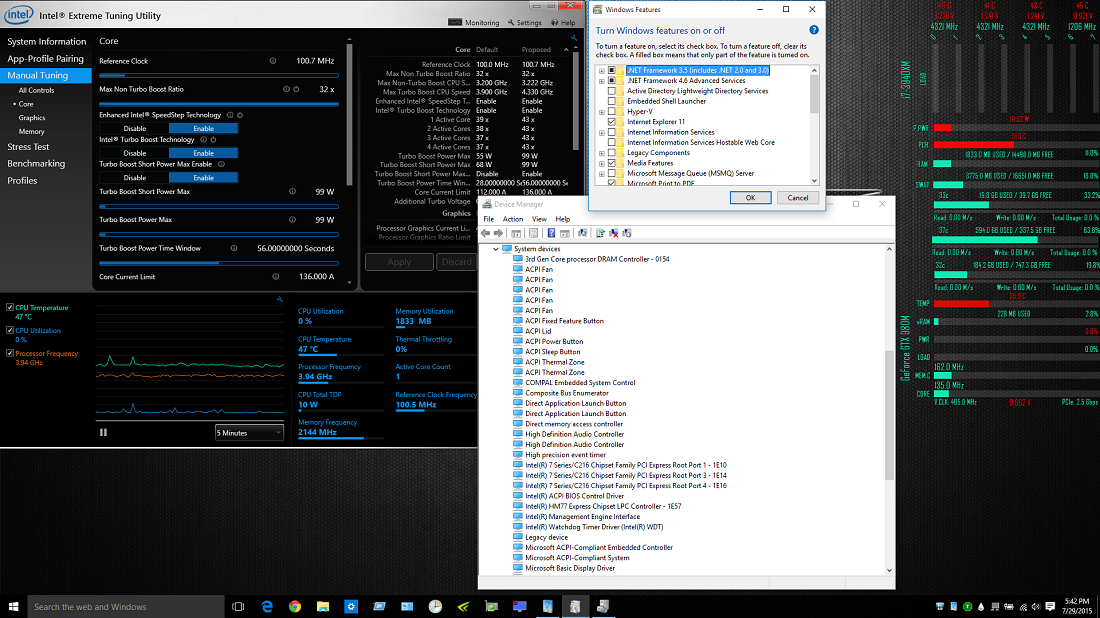Enable Enhanced Intel SpeedStep Technology

pyautogui.click(x=203, y=128)
